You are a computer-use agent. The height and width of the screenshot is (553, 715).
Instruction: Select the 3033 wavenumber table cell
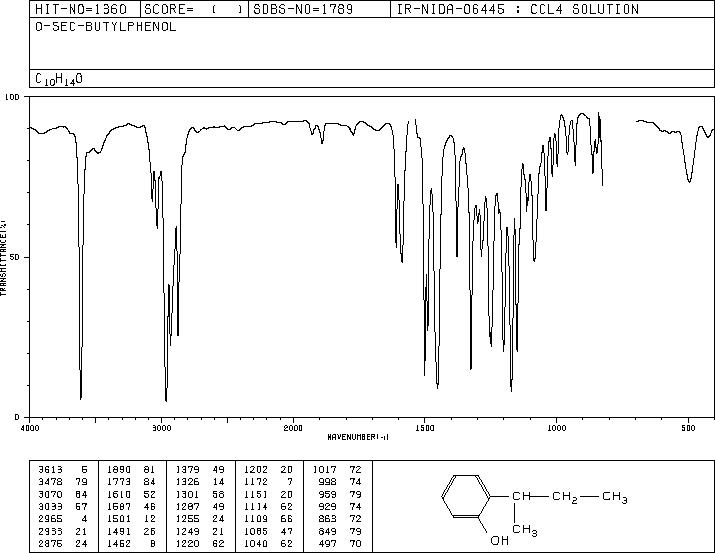(50, 506)
